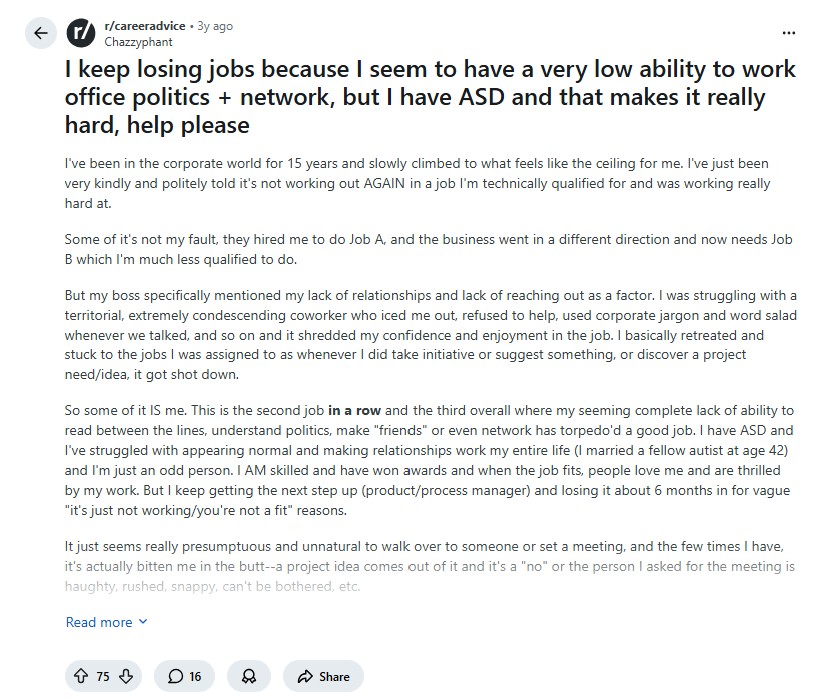Click the comment bubble icon
This screenshot has height=700, width=815.
[174, 676]
